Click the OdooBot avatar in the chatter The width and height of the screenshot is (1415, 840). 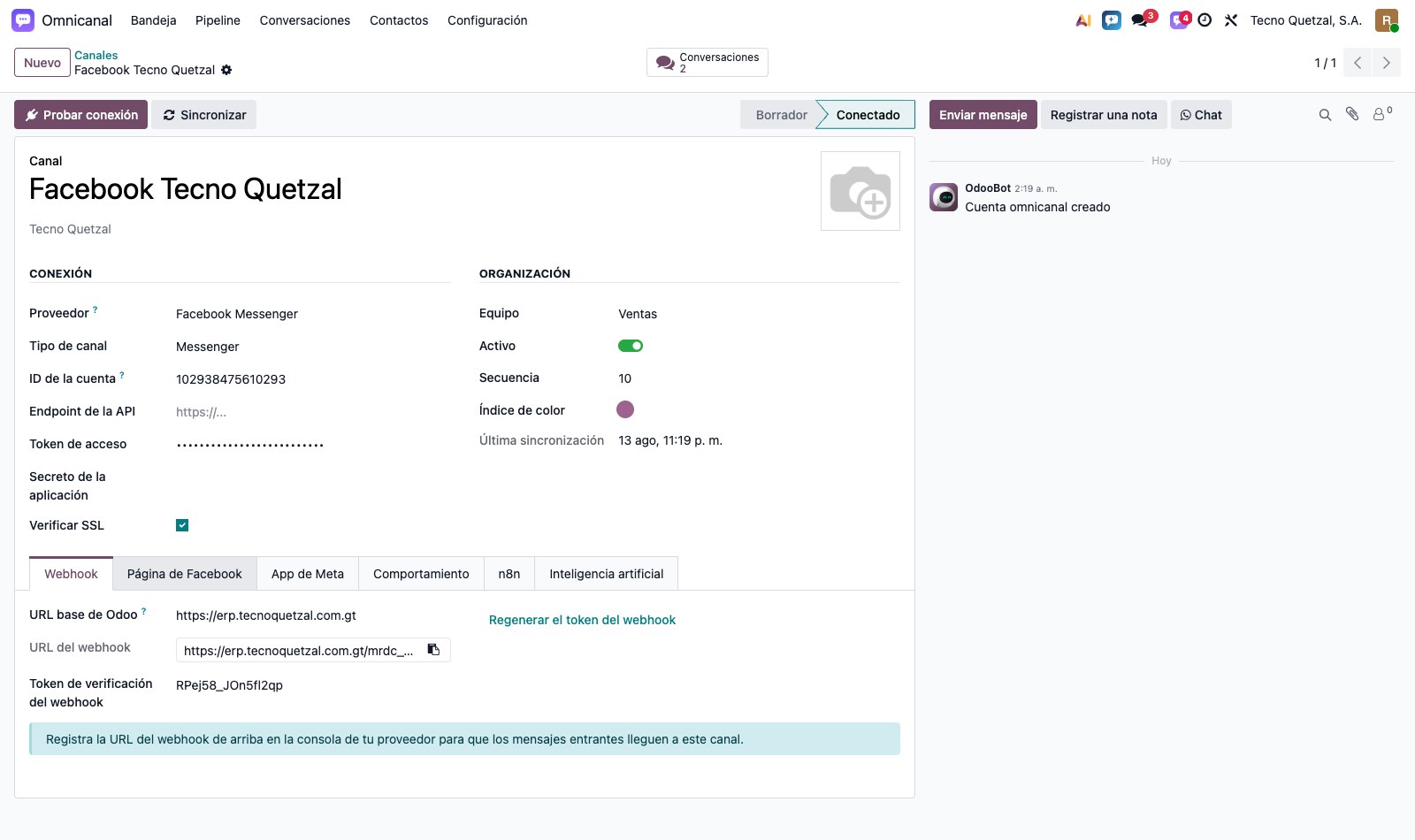click(x=944, y=197)
